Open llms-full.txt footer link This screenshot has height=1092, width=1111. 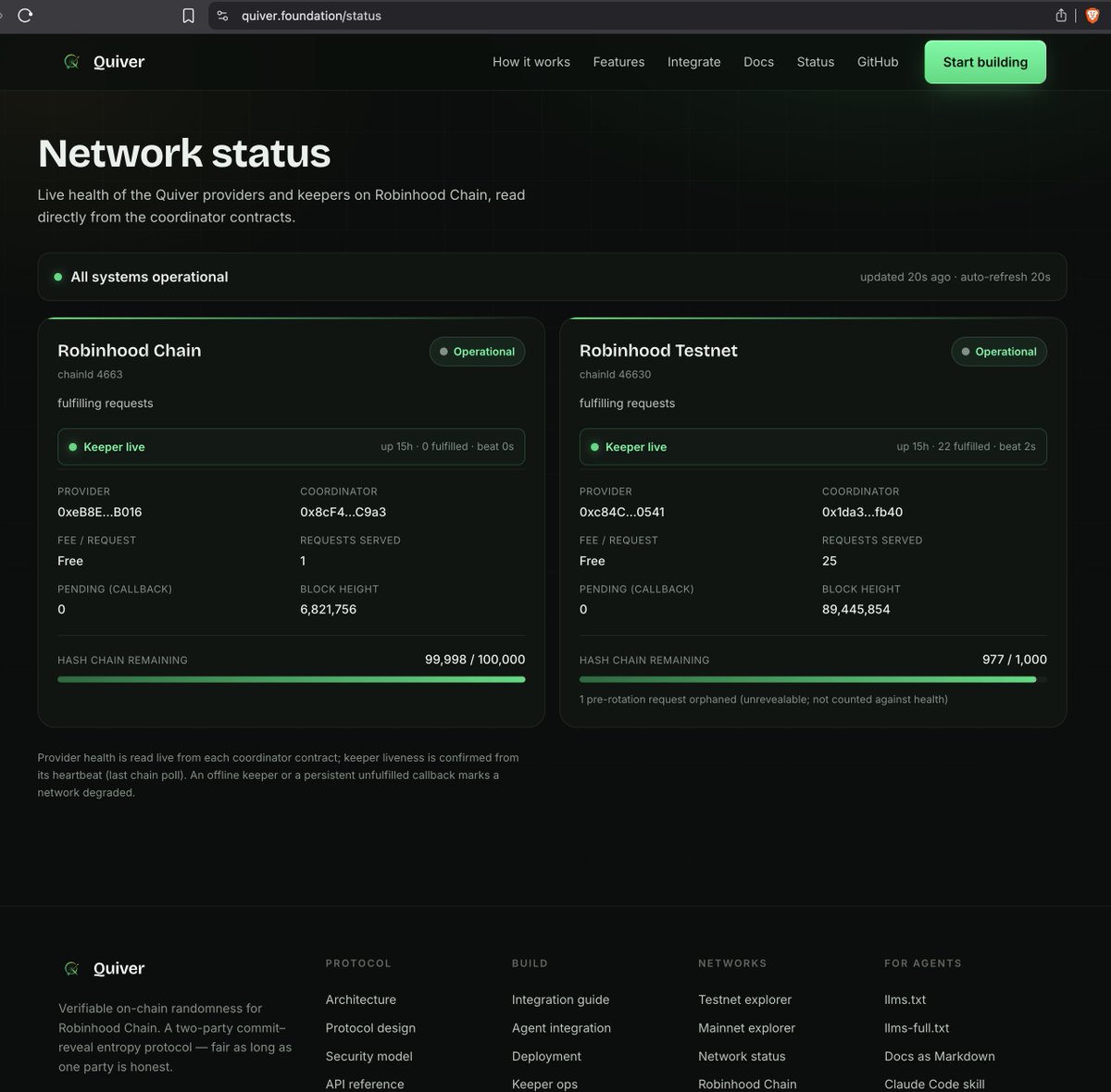[x=917, y=1028]
